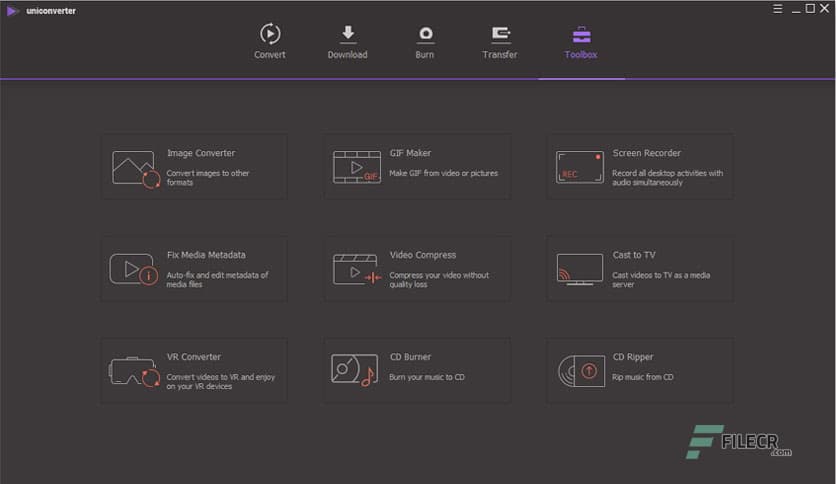Viewport: 836px width, 484px height.
Task: Switch to the Burn tab label
Action: (x=425, y=54)
